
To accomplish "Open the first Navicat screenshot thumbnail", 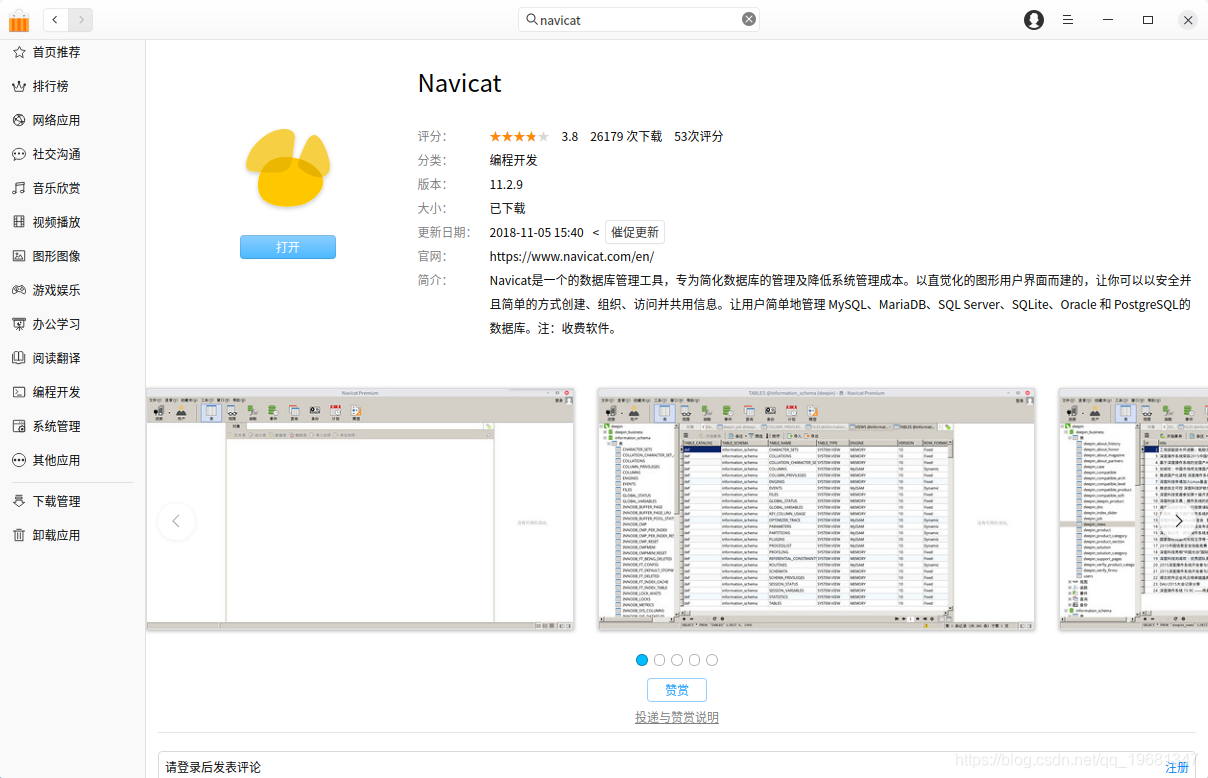I will point(360,509).
